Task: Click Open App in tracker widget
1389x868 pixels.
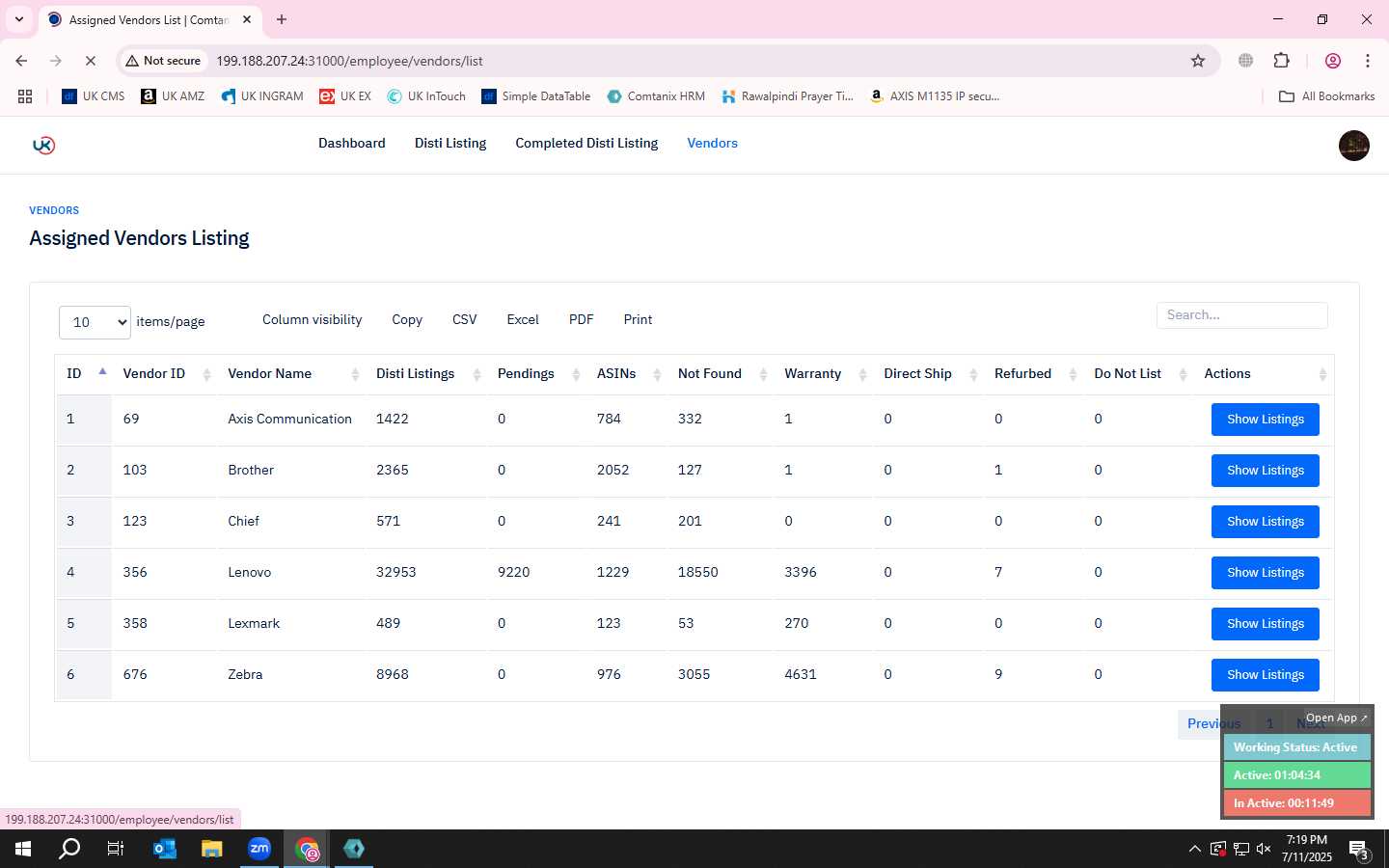Action: click(1336, 718)
